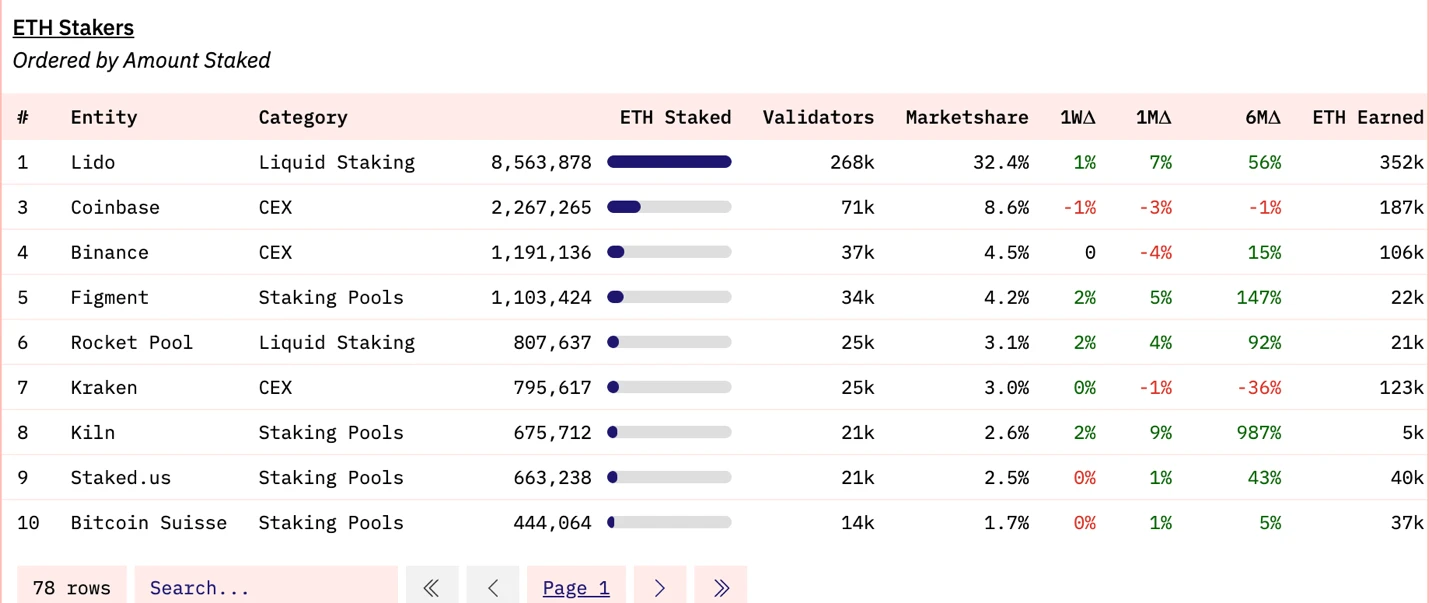Sort by ETH Earned column header
This screenshot has width=1429, height=603.
click(1367, 117)
